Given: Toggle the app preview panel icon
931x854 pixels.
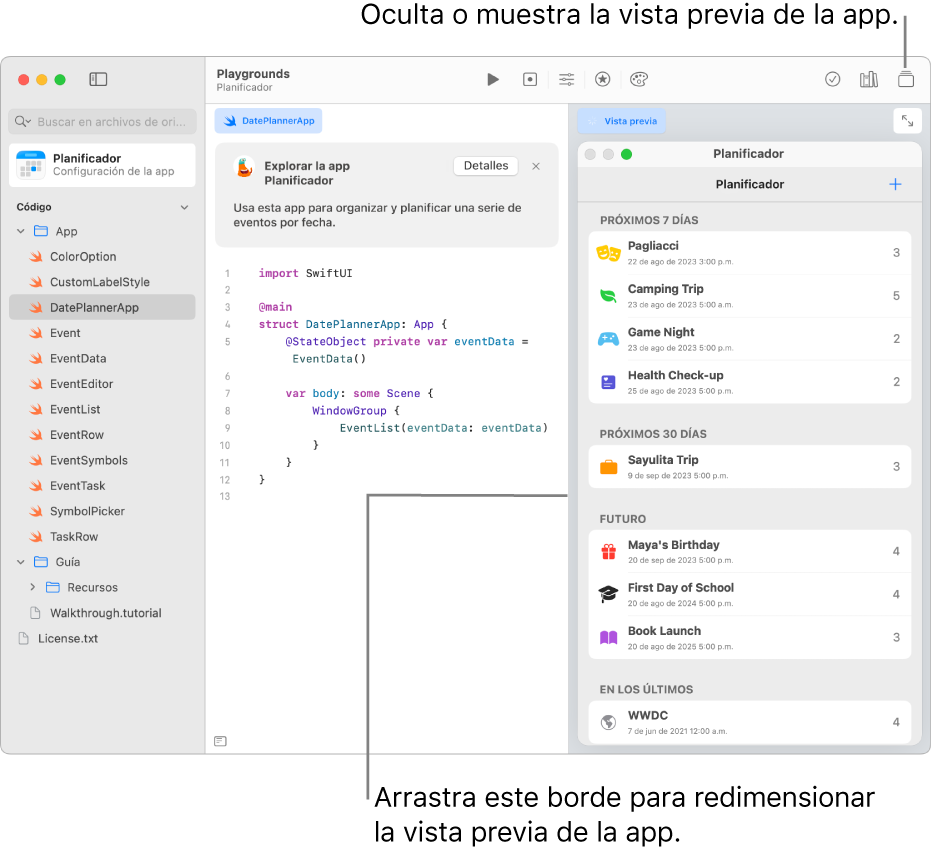Looking at the screenshot, I should tap(905, 79).
